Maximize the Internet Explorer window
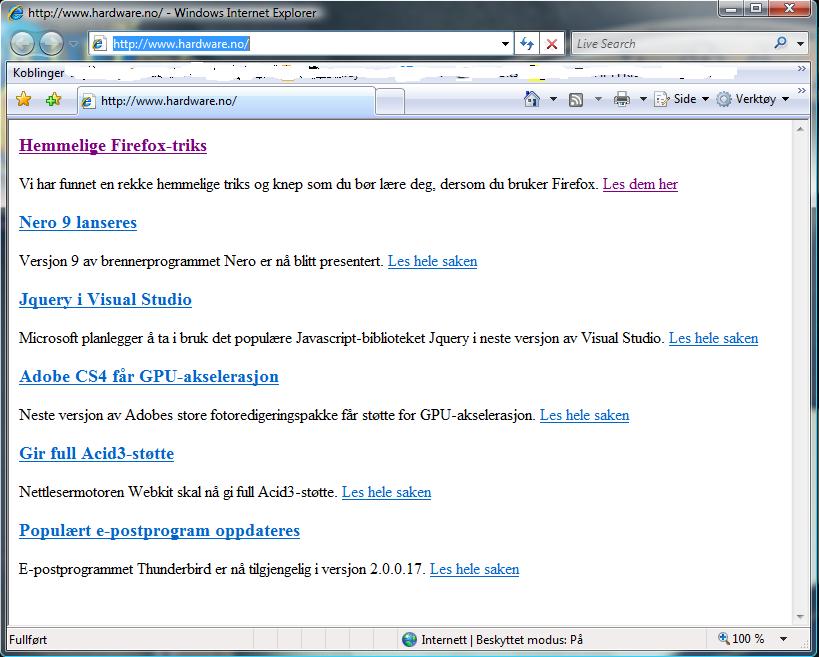 point(756,9)
